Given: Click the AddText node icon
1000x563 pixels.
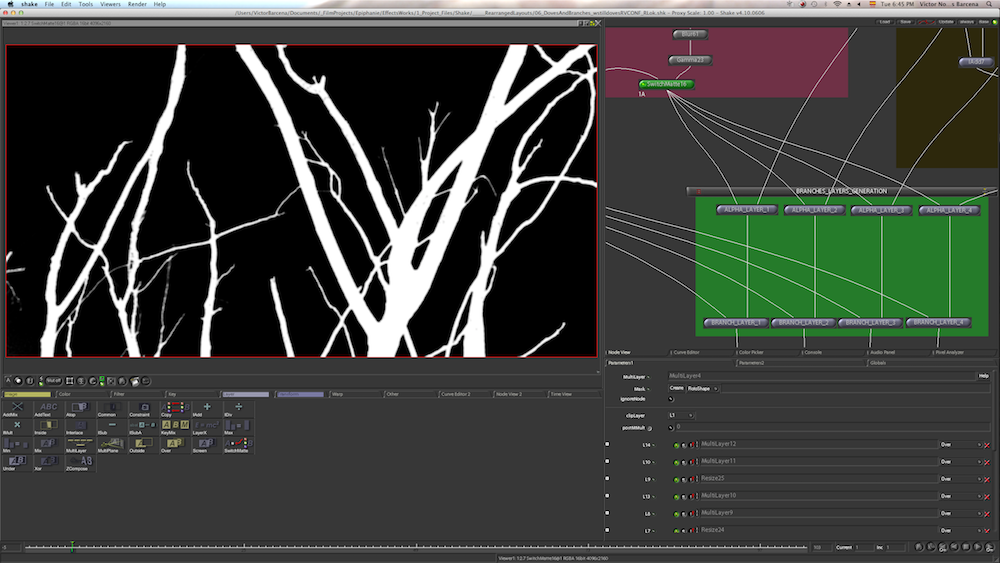Looking at the screenshot, I should point(48,408).
